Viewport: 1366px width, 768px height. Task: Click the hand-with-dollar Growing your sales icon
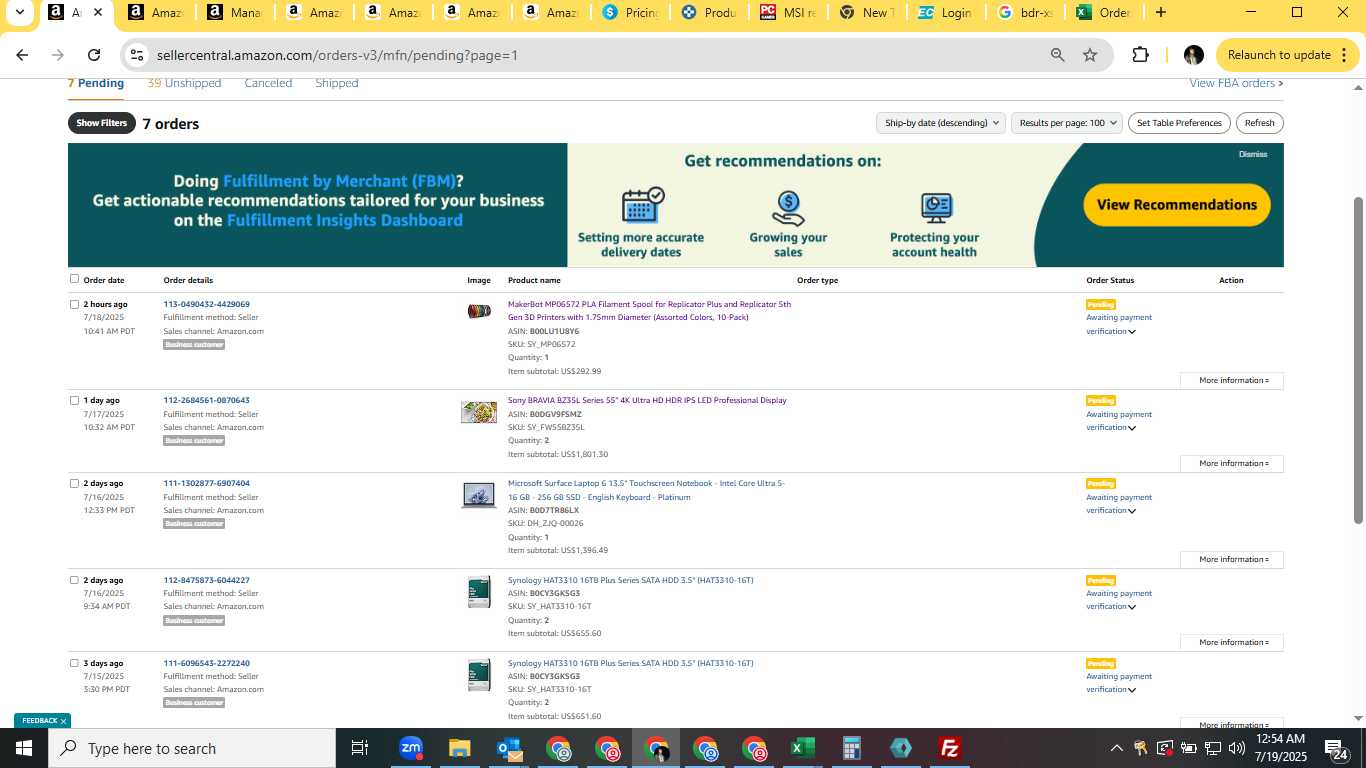pos(788,208)
